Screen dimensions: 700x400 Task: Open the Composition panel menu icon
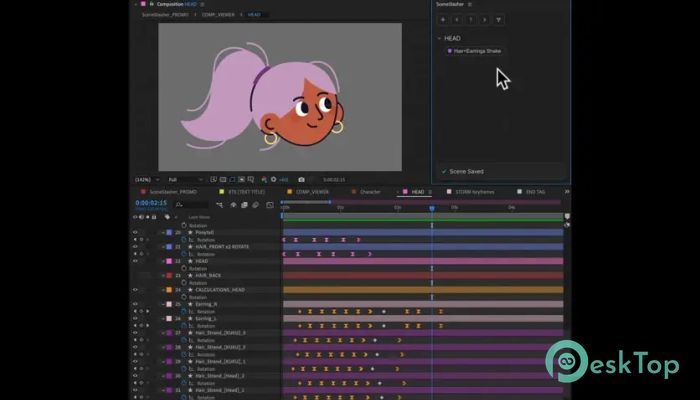pos(202,4)
